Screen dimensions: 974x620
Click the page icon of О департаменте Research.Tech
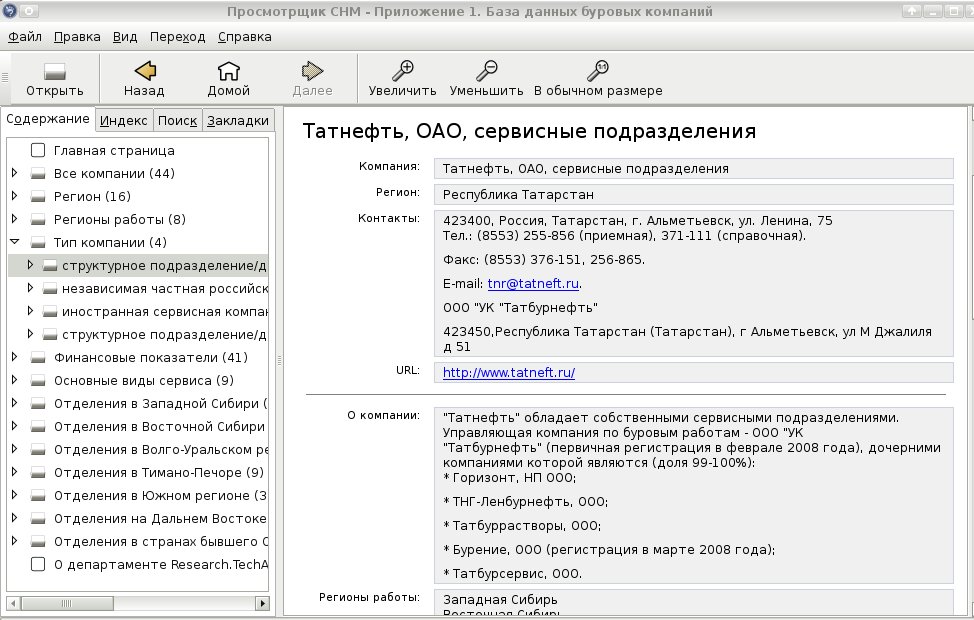[x=38, y=564]
